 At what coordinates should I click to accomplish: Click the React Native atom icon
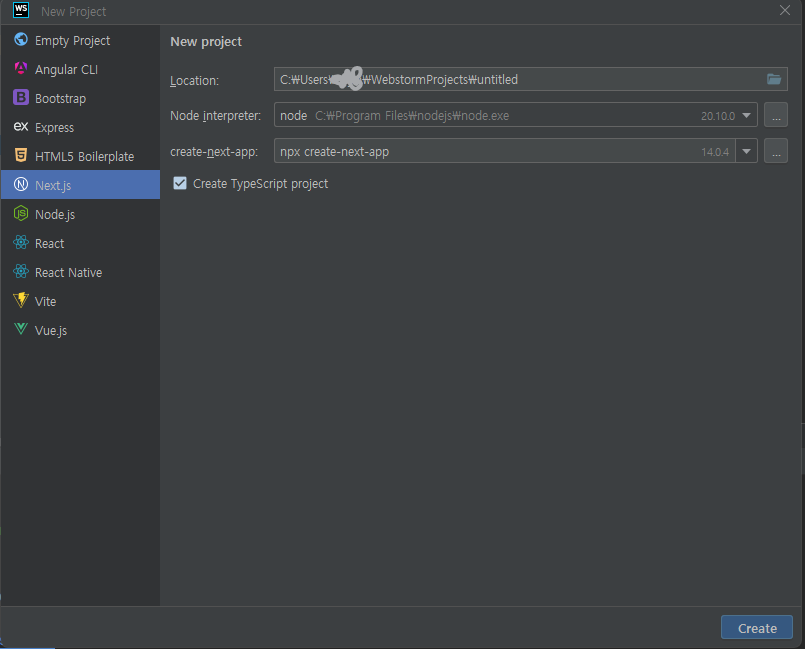click(21, 271)
